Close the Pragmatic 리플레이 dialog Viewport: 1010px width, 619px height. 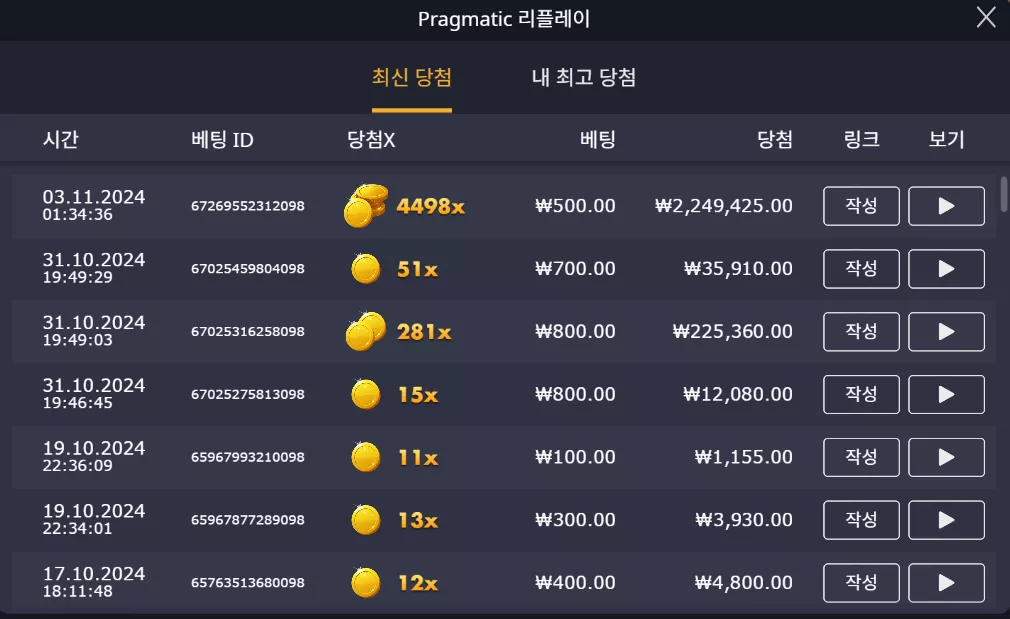click(986, 17)
